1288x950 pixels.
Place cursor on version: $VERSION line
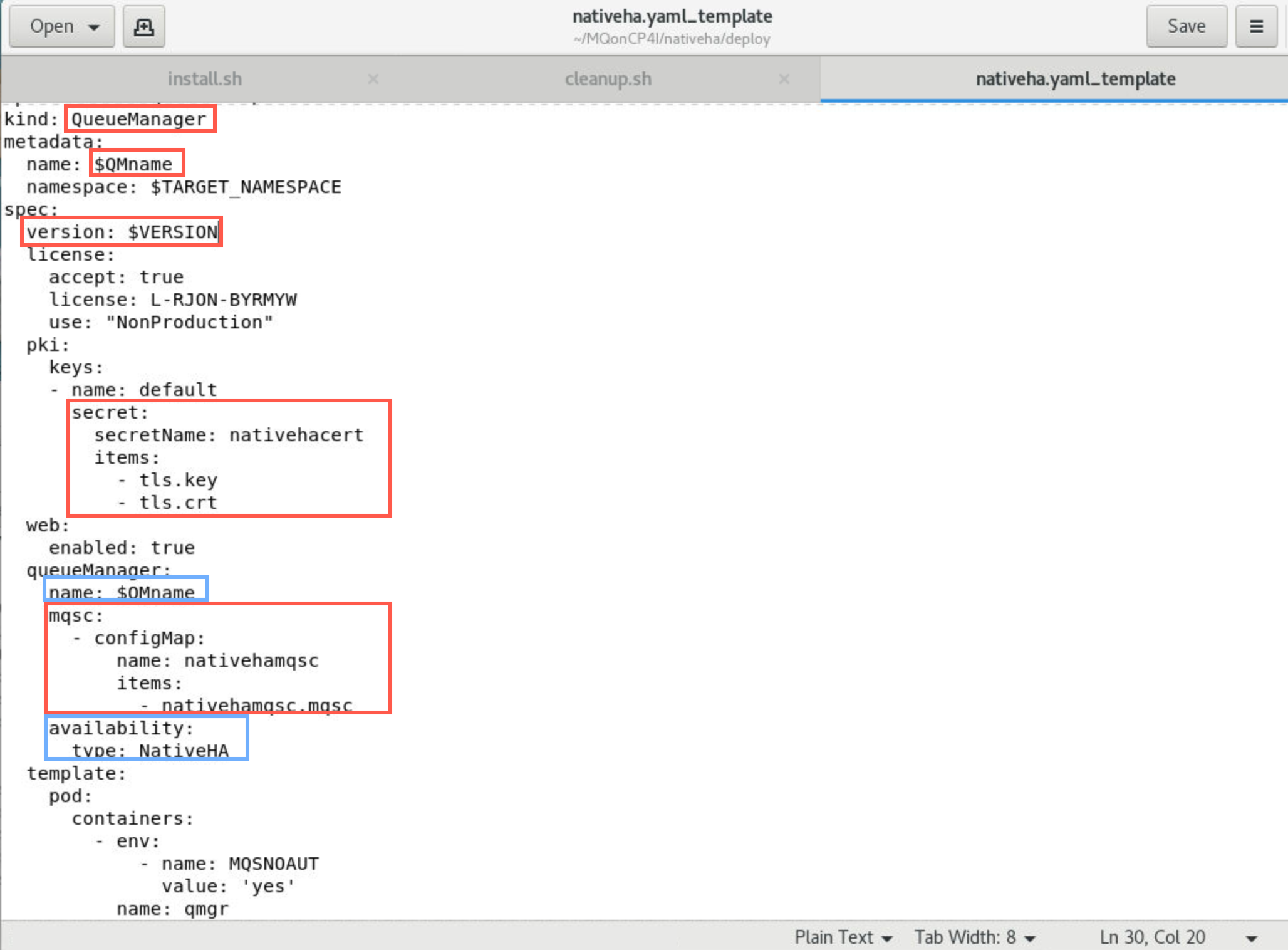pos(122,232)
